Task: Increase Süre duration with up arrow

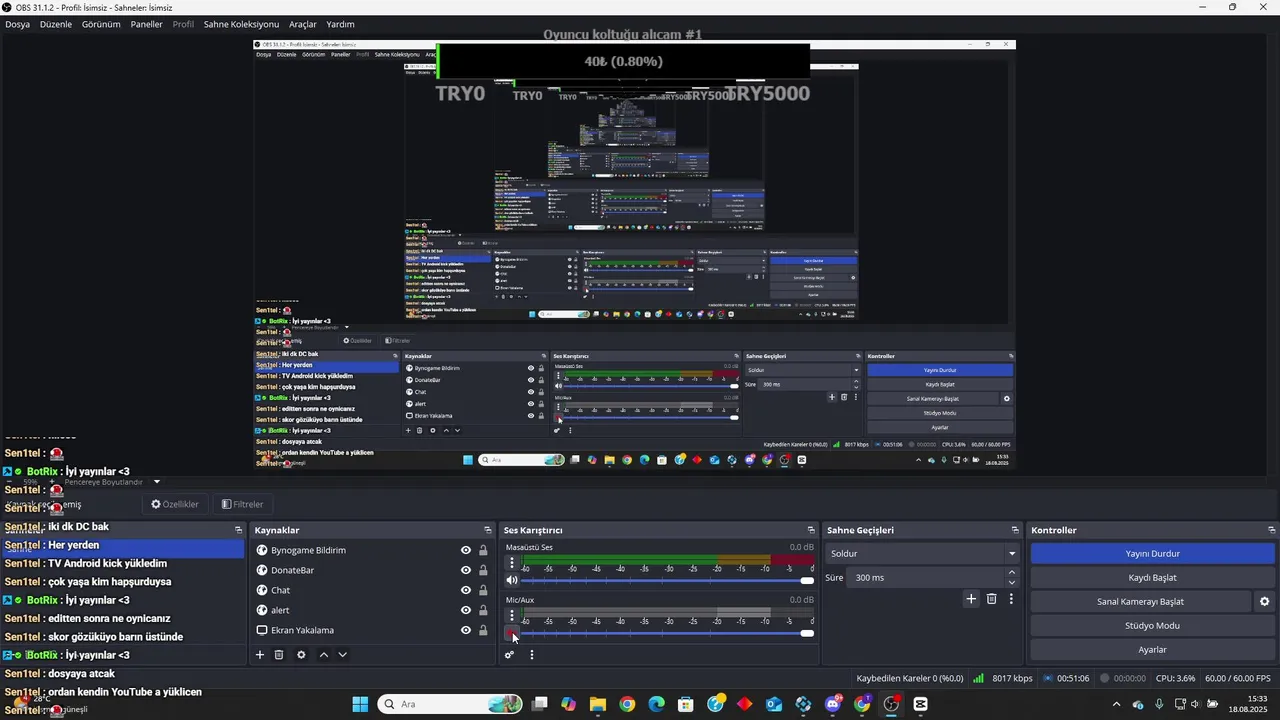Action: tap(1012, 572)
